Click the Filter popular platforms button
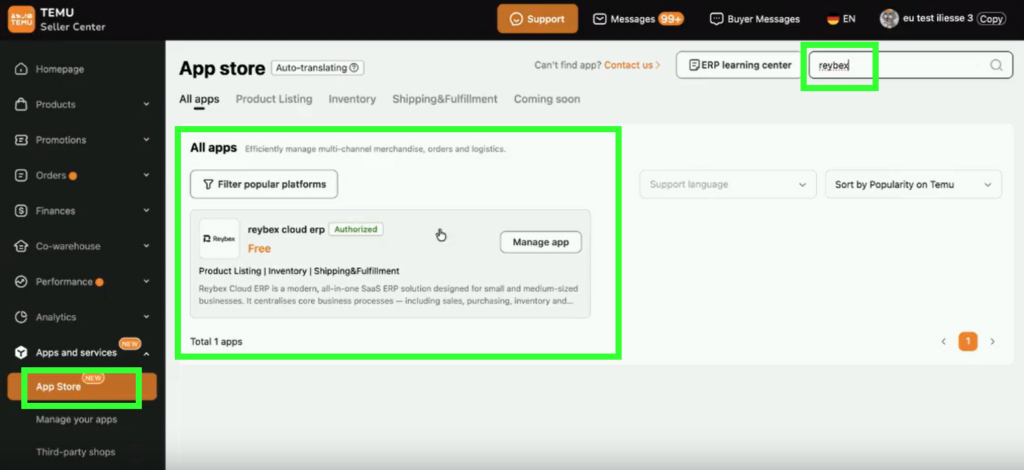 [264, 185]
